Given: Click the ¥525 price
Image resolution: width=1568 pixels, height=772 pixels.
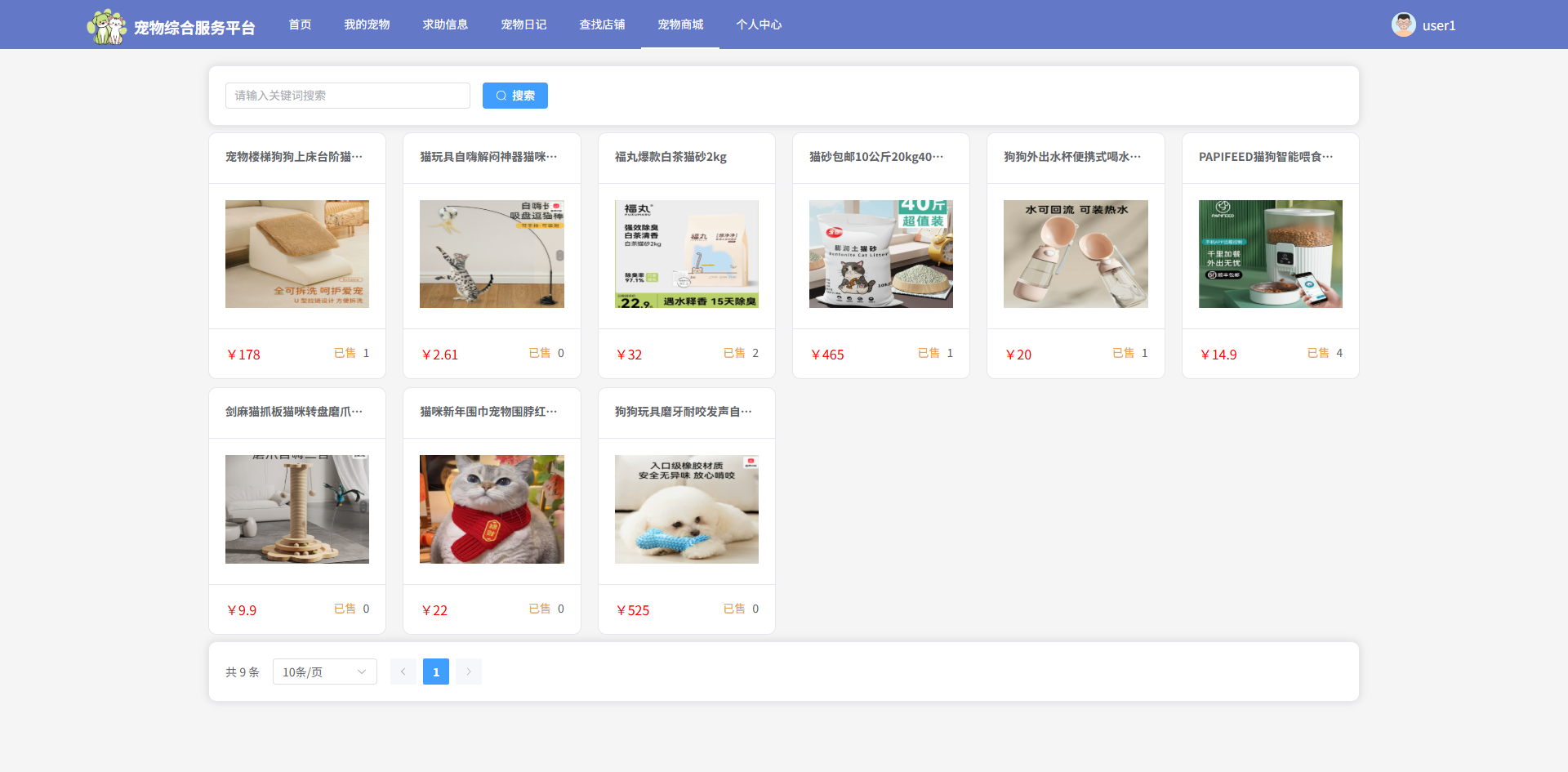Looking at the screenshot, I should coord(633,610).
